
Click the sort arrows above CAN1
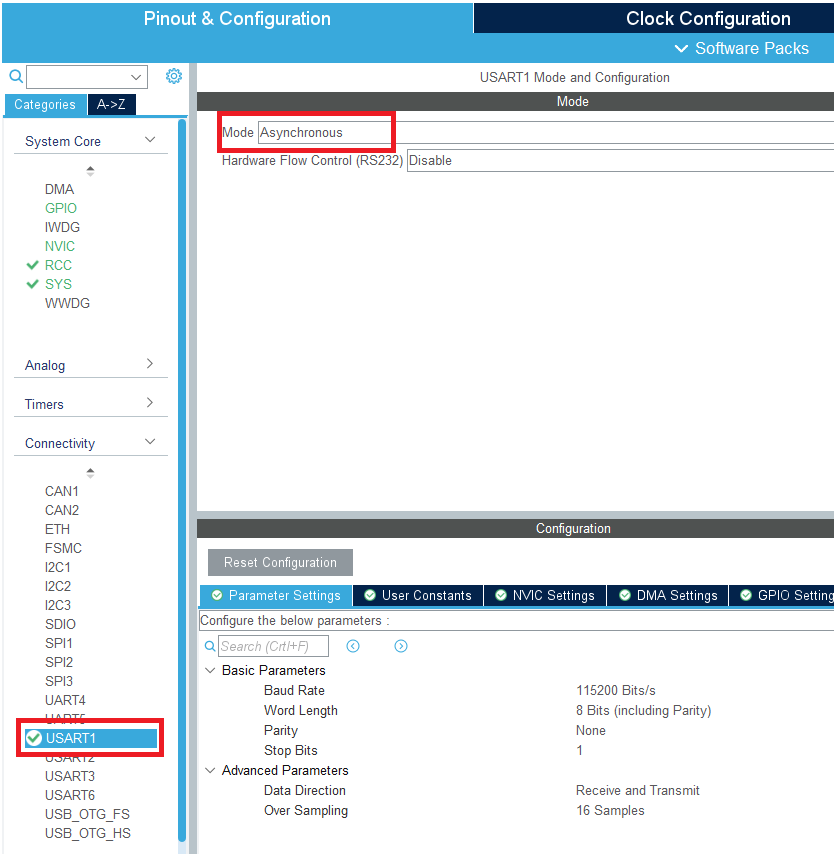pos(90,473)
